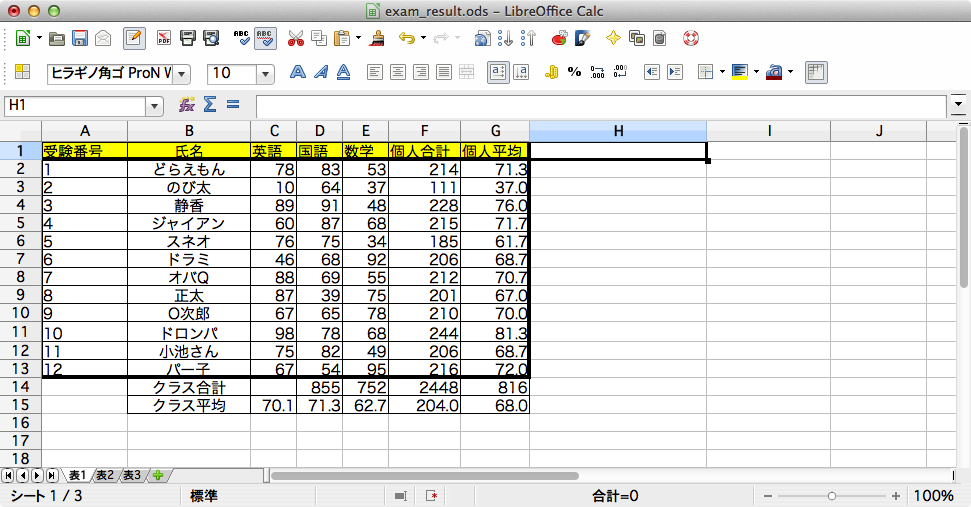
Task: Open the Function Wizard
Action: pyautogui.click(x=186, y=104)
